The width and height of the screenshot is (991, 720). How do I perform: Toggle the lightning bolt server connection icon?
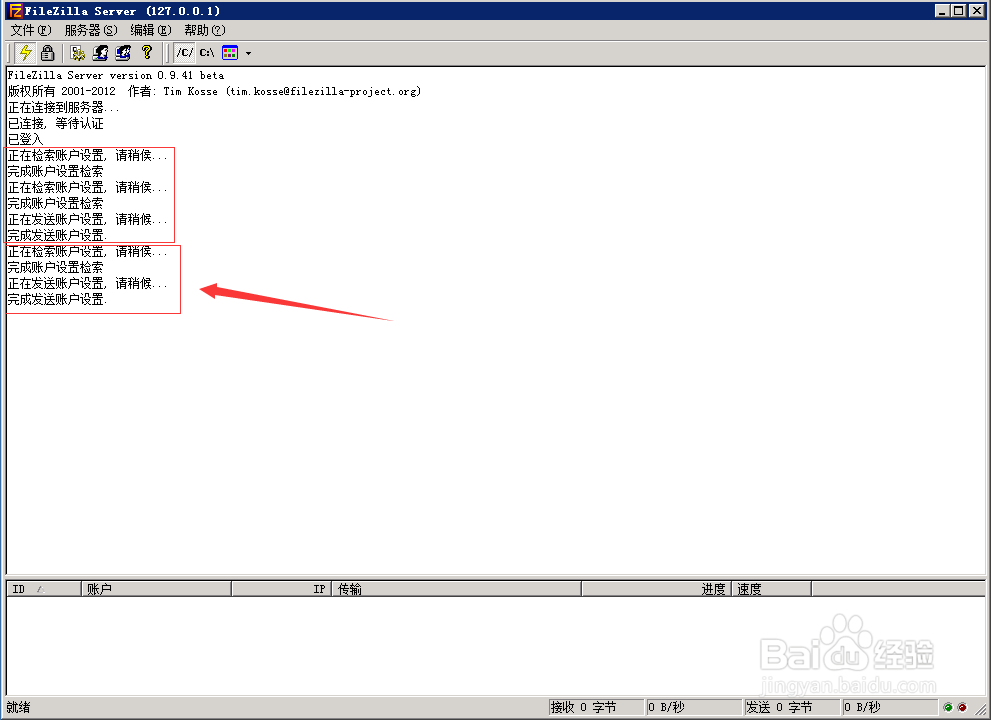(26, 52)
